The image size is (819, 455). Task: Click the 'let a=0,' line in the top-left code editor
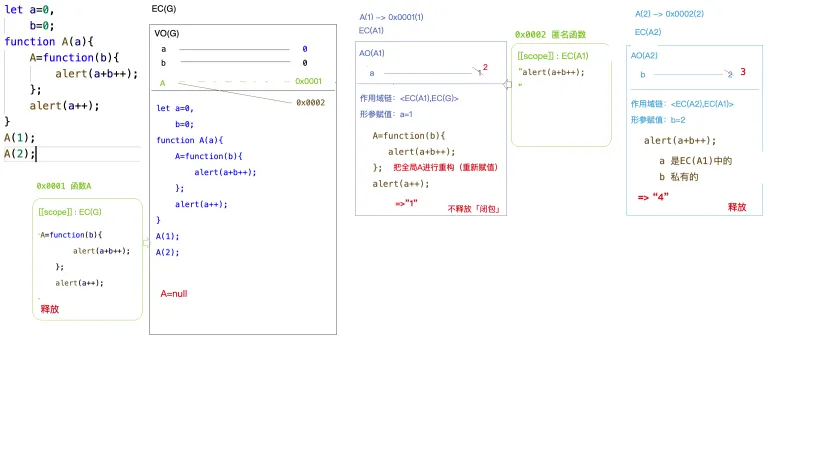coord(29,10)
